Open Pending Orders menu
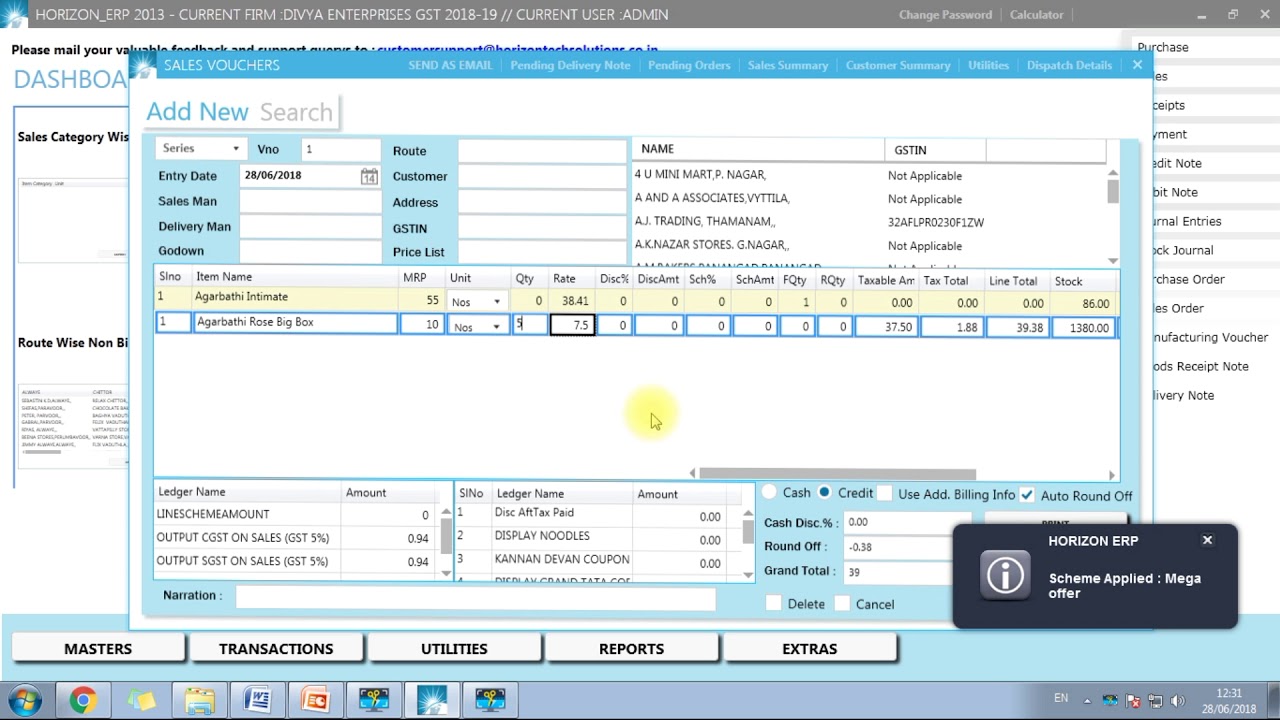Screen dimensions: 1280x720 689,65
